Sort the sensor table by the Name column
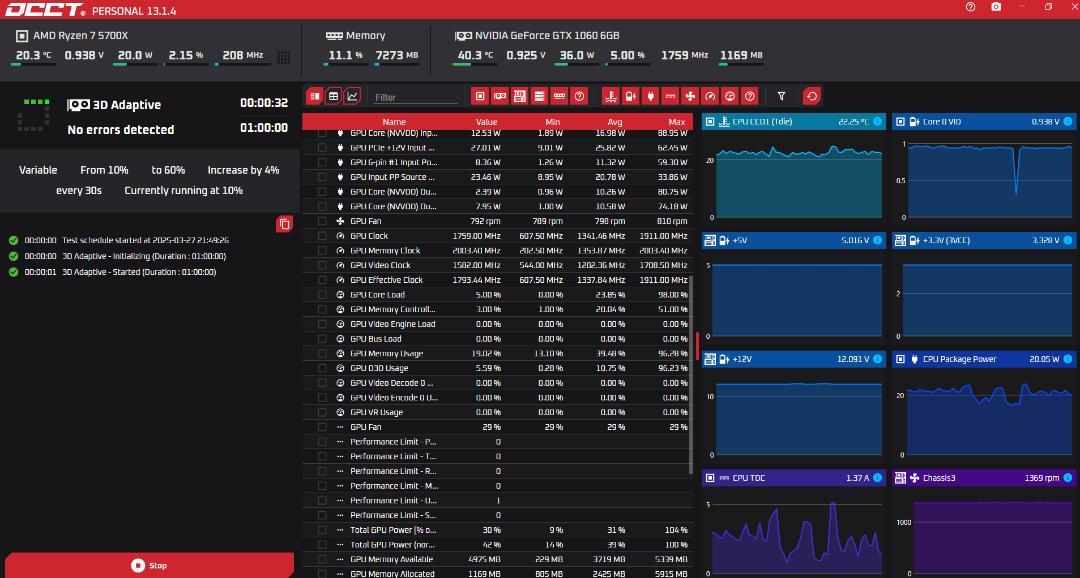The height and width of the screenshot is (578, 1080). 394,122
